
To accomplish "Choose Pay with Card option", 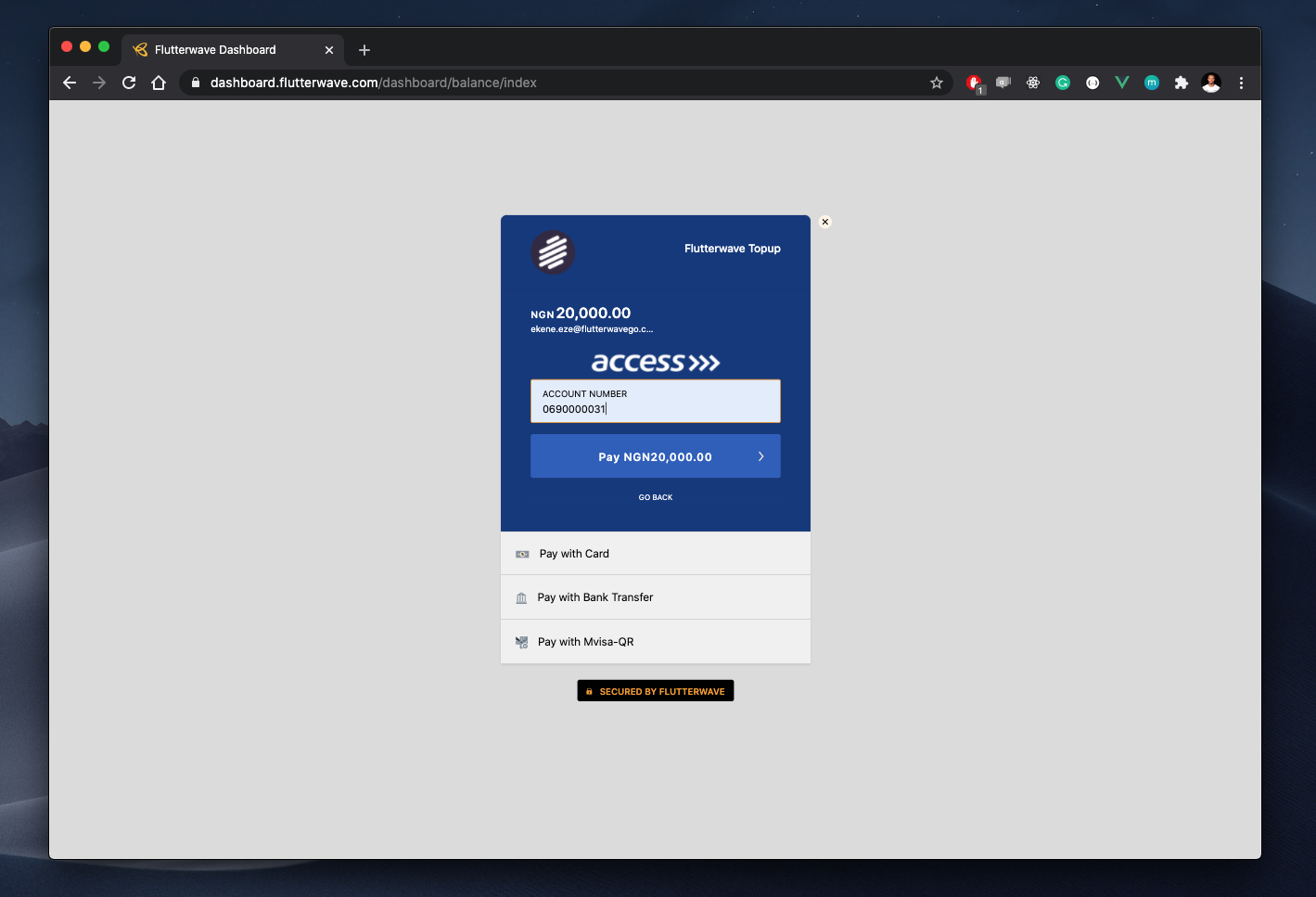I will pos(656,554).
